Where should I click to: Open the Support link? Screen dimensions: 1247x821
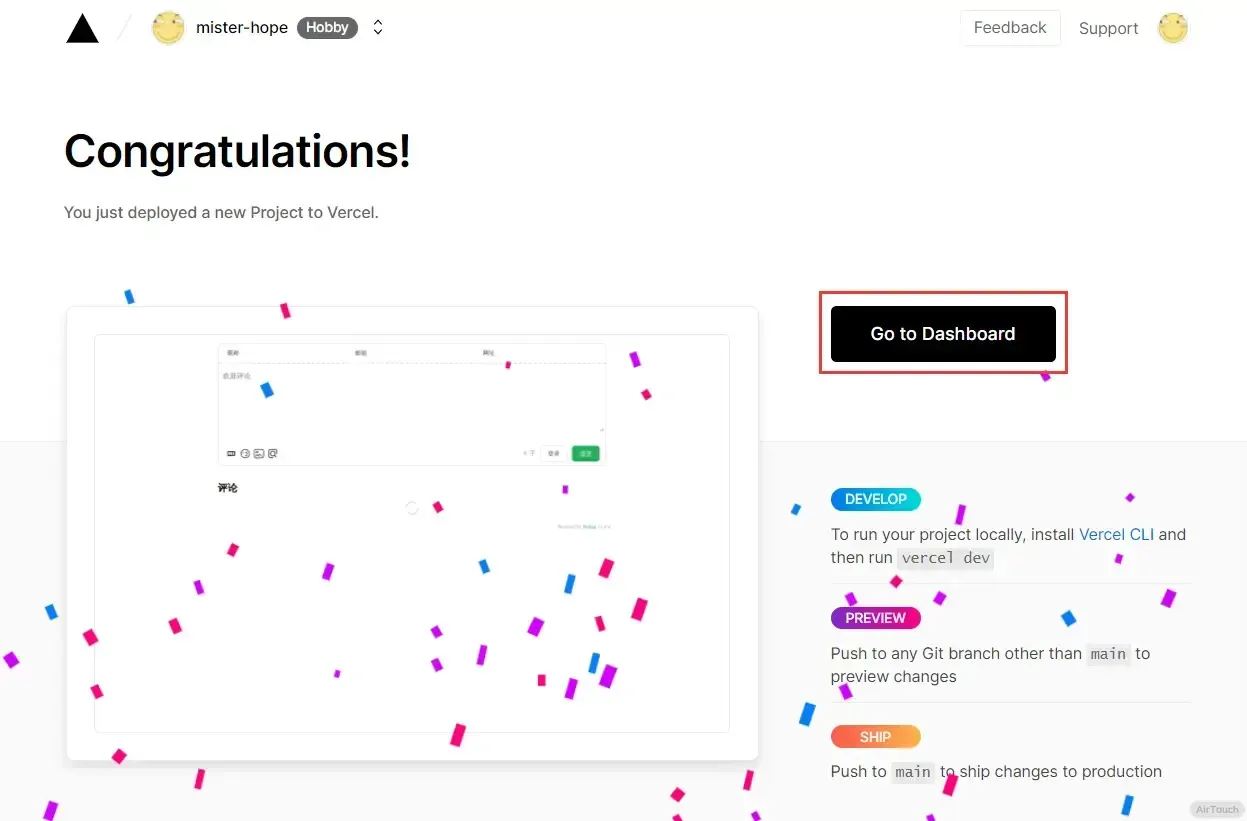tap(1108, 28)
